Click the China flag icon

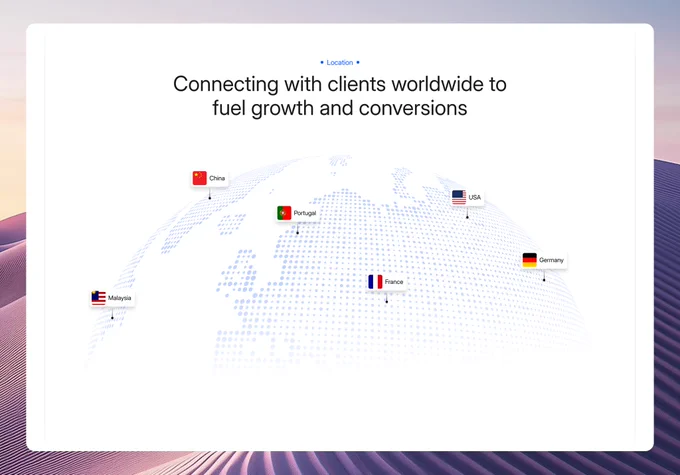click(199, 178)
